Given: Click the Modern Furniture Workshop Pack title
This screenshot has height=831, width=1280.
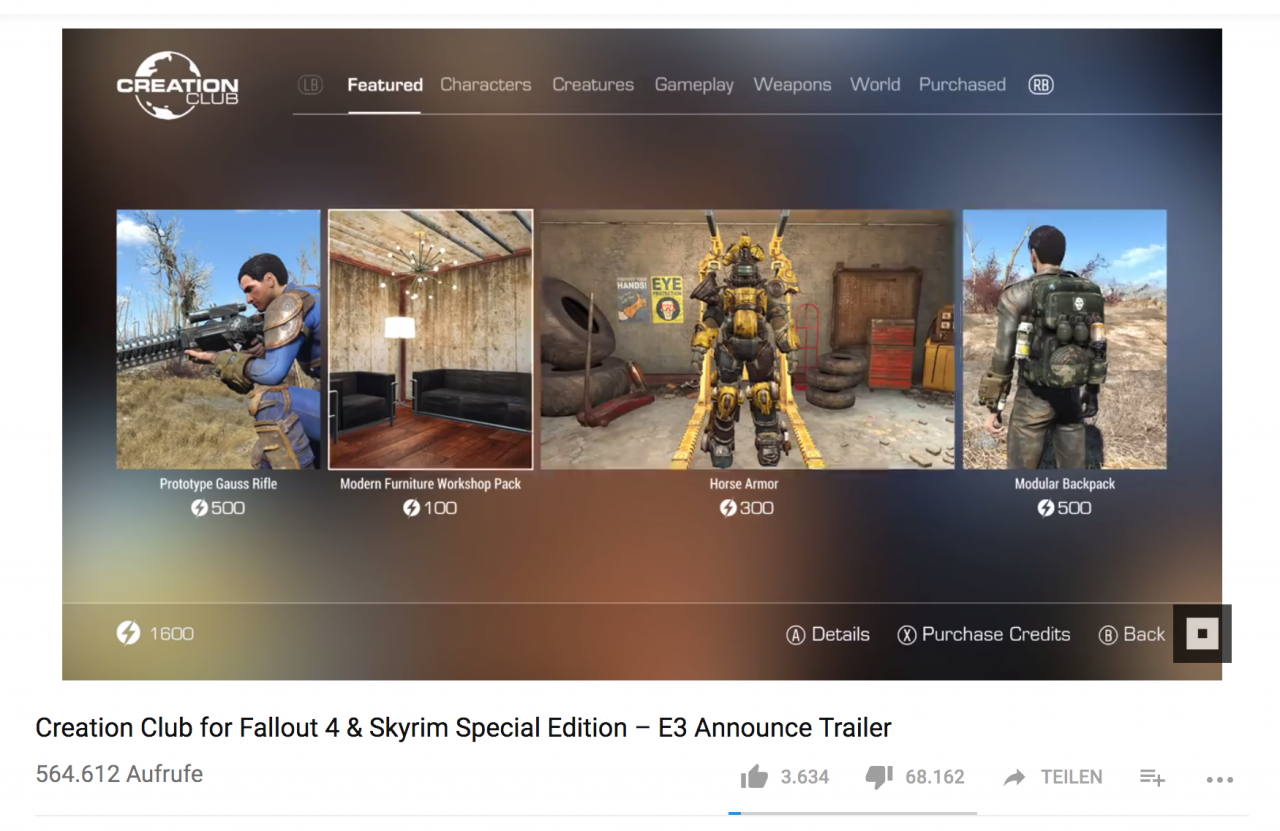Looking at the screenshot, I should point(431,484).
